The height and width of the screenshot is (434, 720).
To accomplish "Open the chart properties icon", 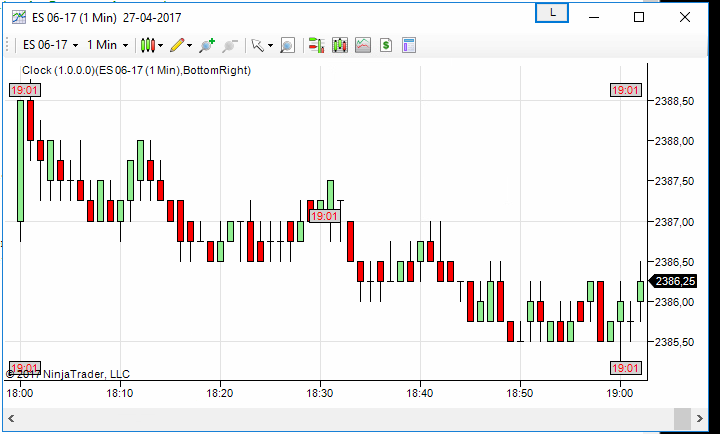I will (x=409, y=45).
